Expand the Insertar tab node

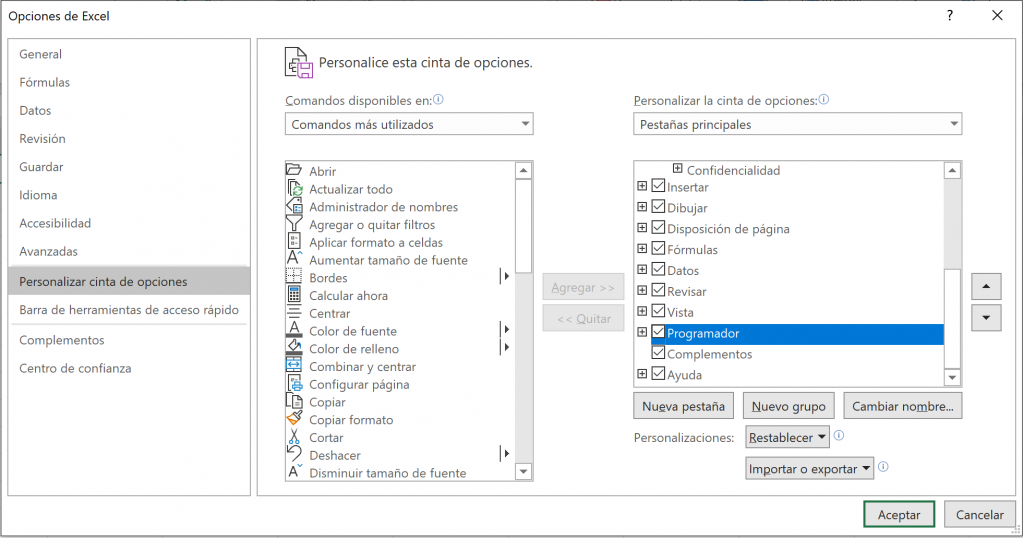[642, 186]
